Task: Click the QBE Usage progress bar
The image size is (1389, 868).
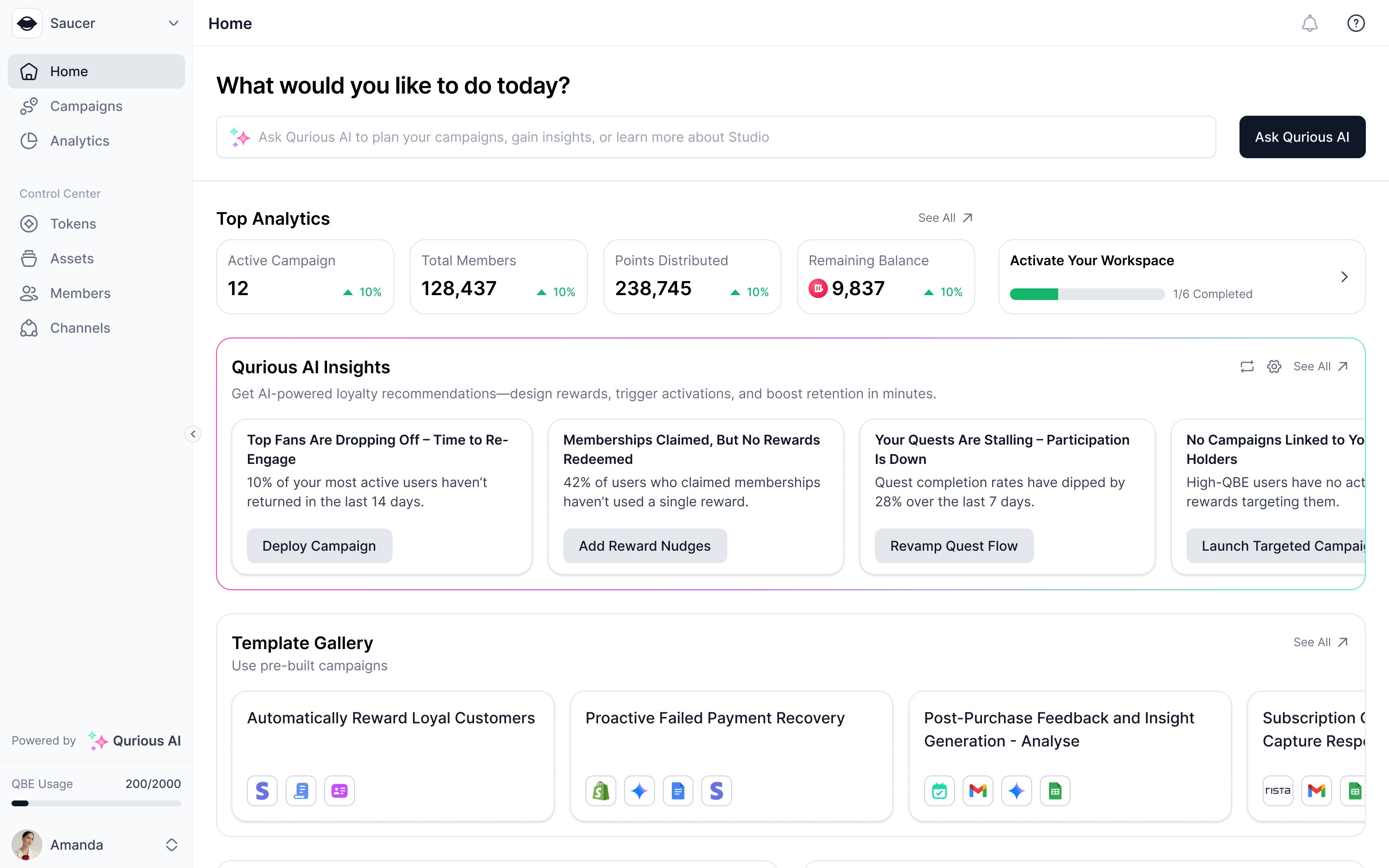Action: coord(96,803)
